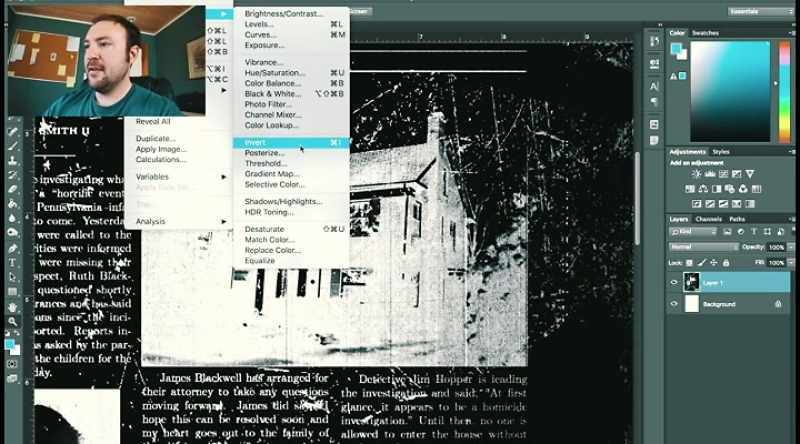Hide Layer 1 with its eye icon

(674, 282)
